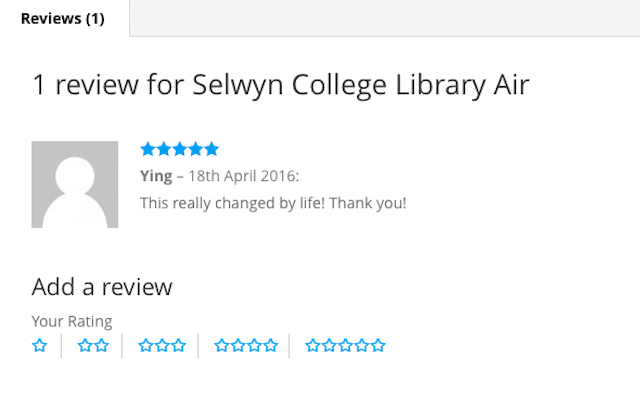Click the empty tab bar beside Reviews

click(384, 18)
